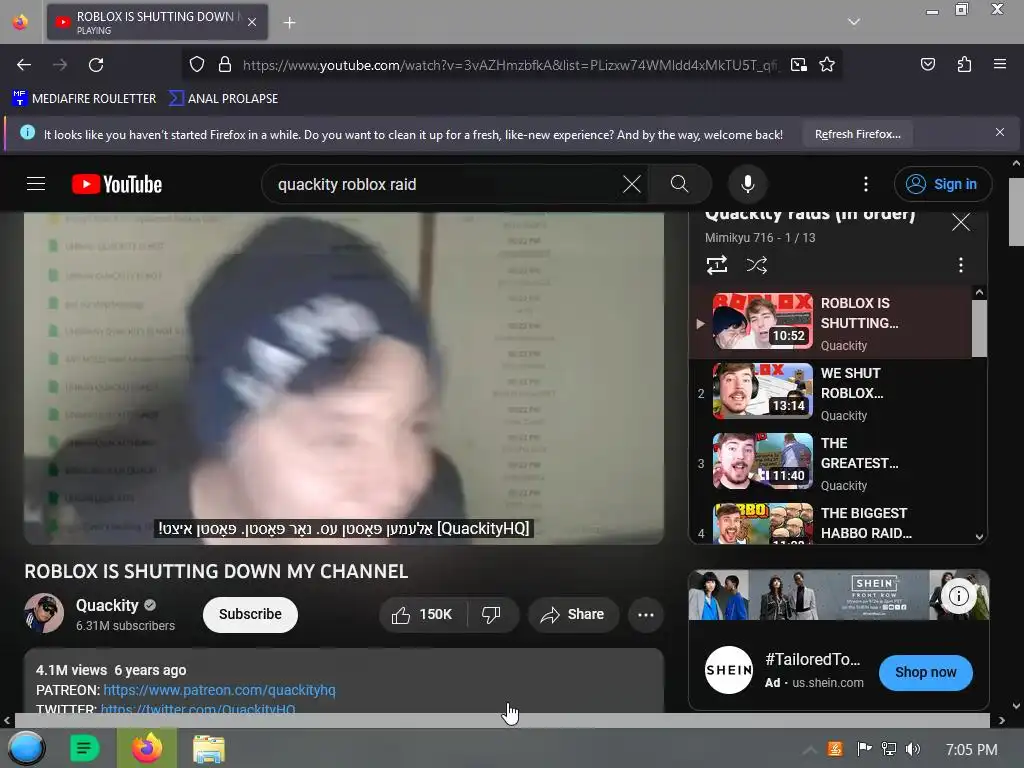Image resolution: width=1024 pixels, height=768 pixels.
Task: Open the Action Center flag icon
Action: coord(864,749)
